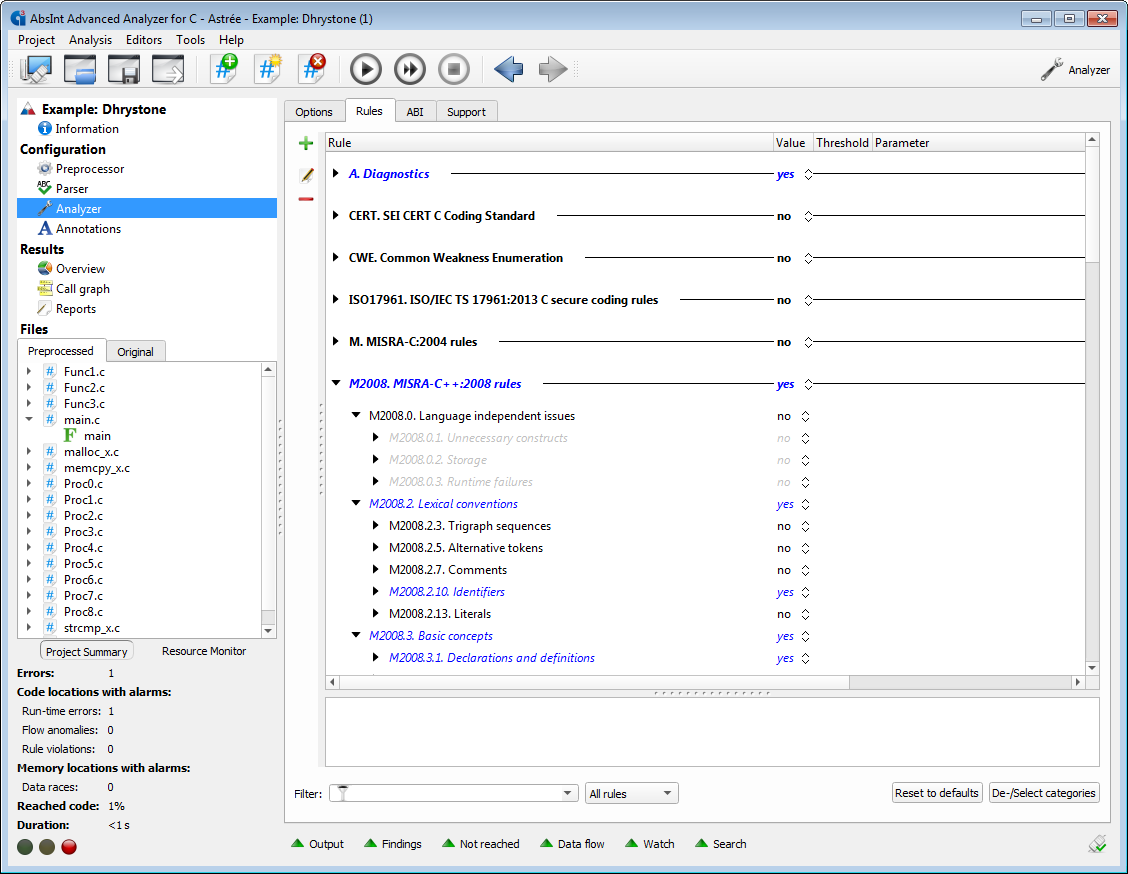Click the export project arrow icon
The height and width of the screenshot is (874, 1128).
tap(168, 70)
